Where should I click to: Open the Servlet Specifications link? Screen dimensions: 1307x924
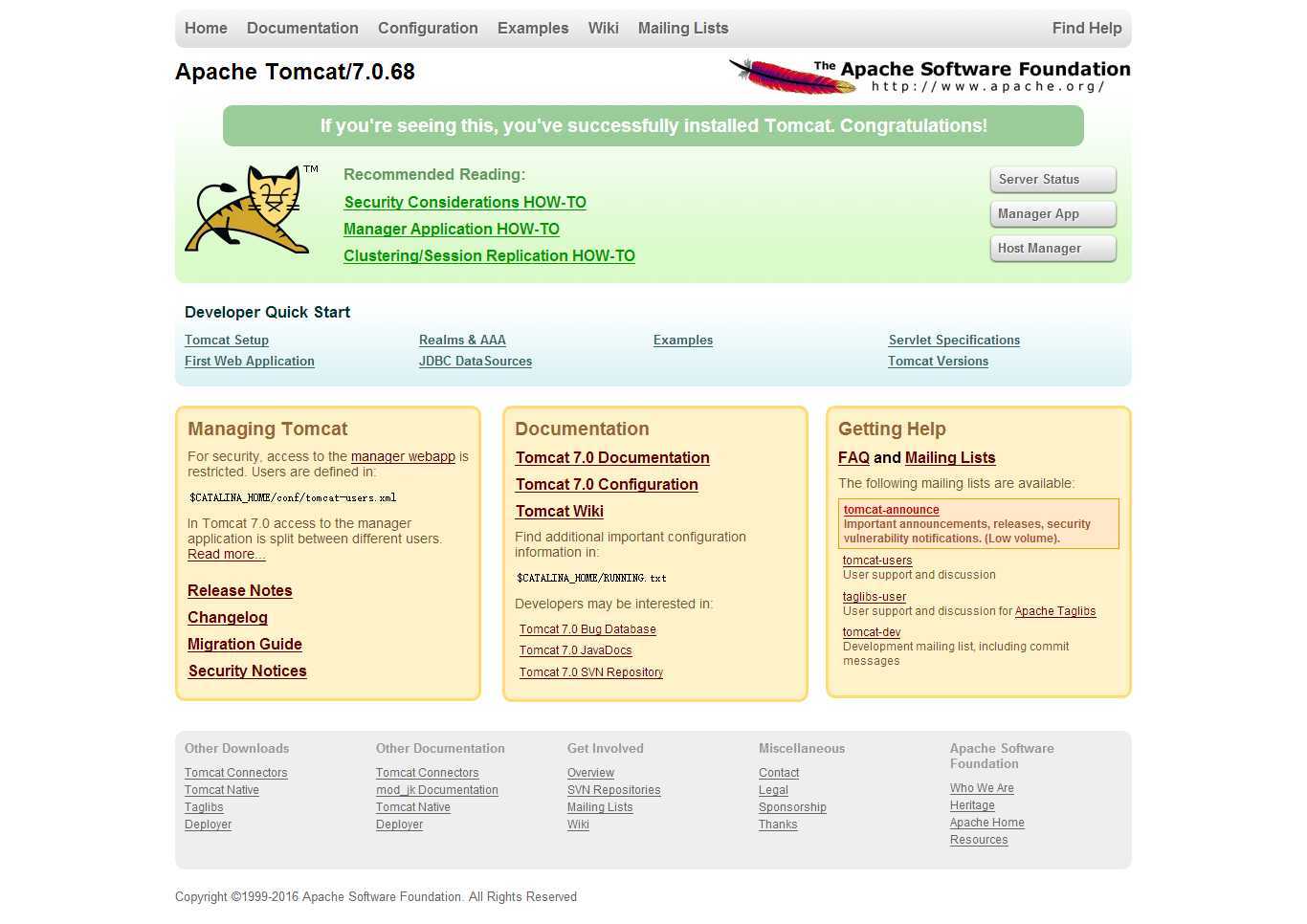954,341
